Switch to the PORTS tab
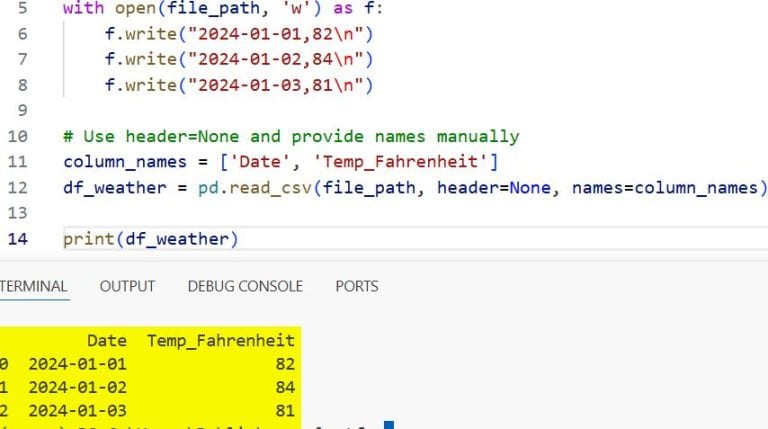Screen dimensions: 768x429 357,286
